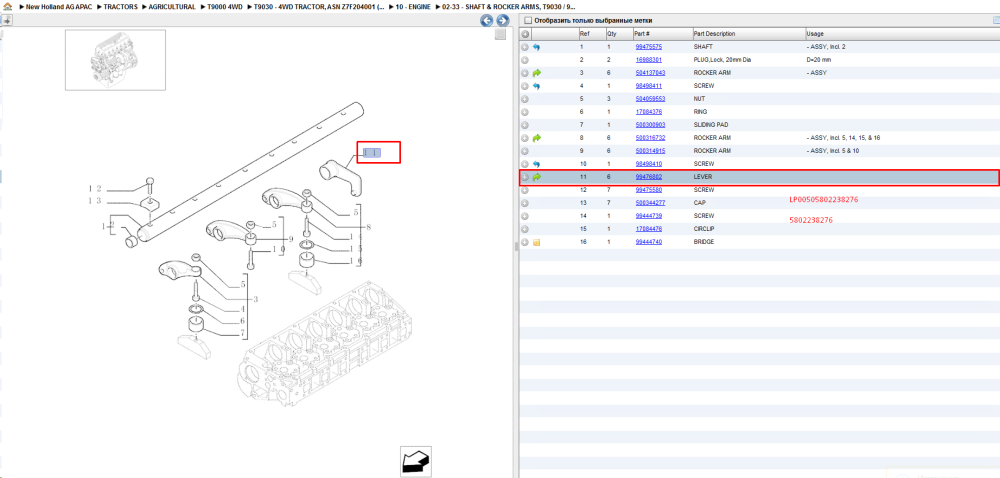The height and width of the screenshot is (478, 1000).
Task: Sort by Part Description column header
Action: click(x=749, y=34)
